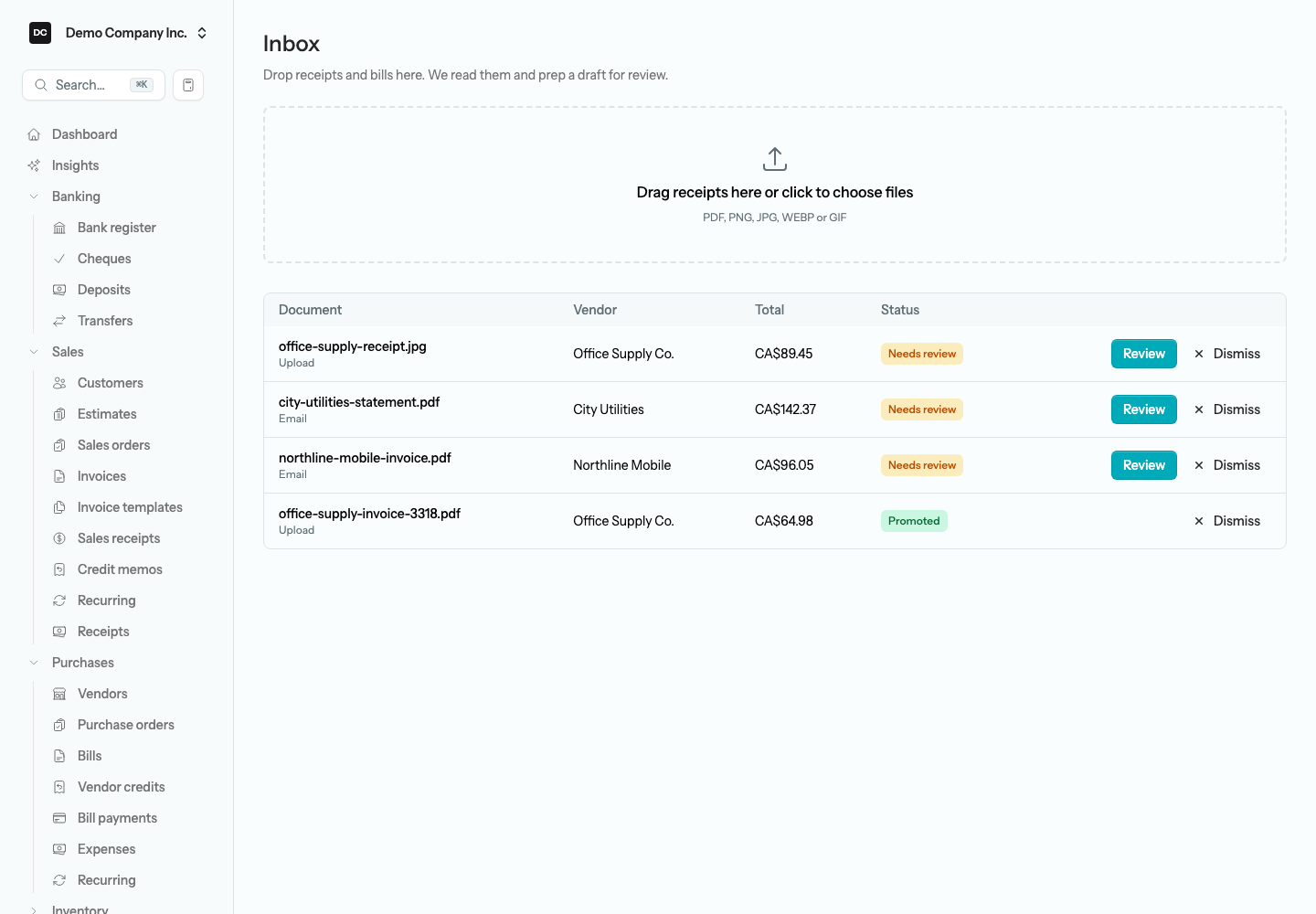The width and height of the screenshot is (1316, 914).
Task: Select the Promoted status badge
Action: (x=914, y=521)
